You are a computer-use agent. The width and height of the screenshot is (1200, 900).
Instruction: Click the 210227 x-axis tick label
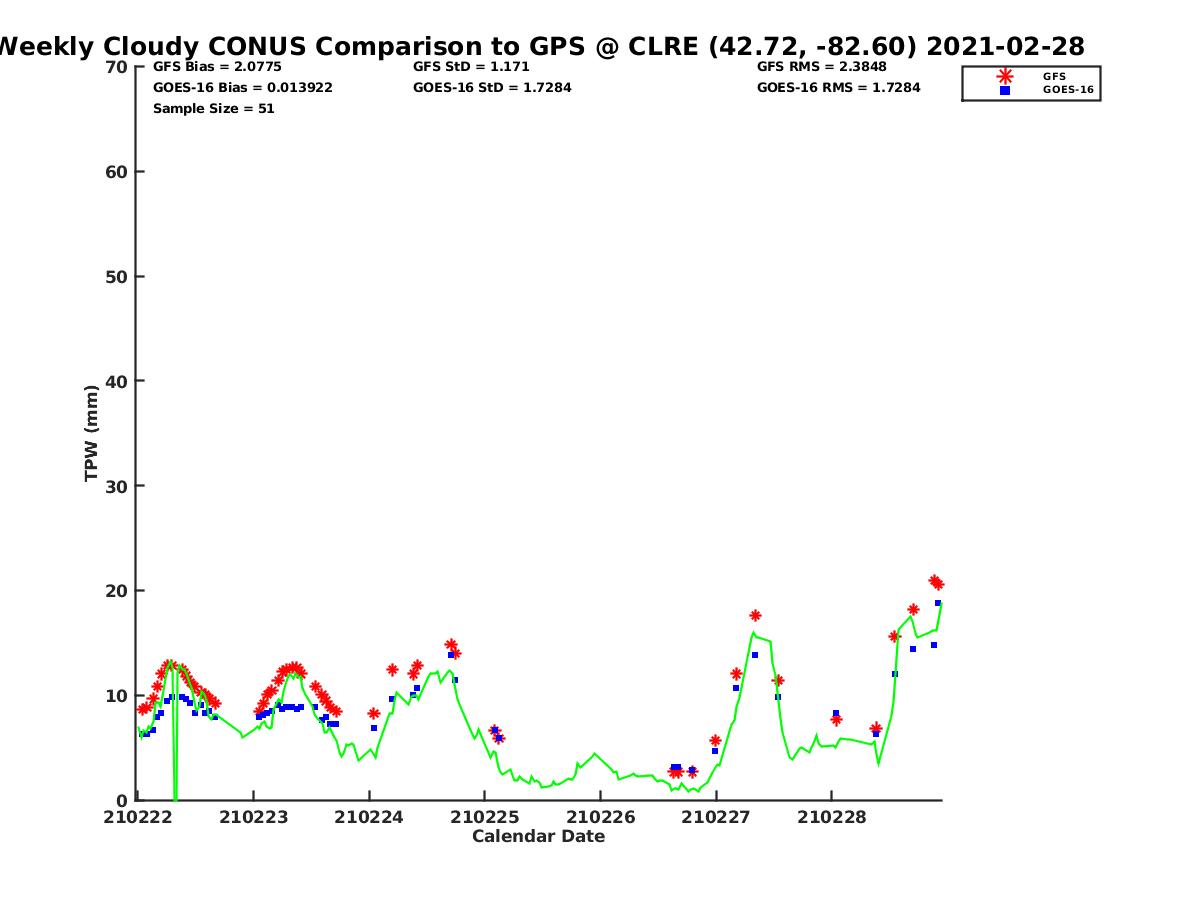pos(715,817)
